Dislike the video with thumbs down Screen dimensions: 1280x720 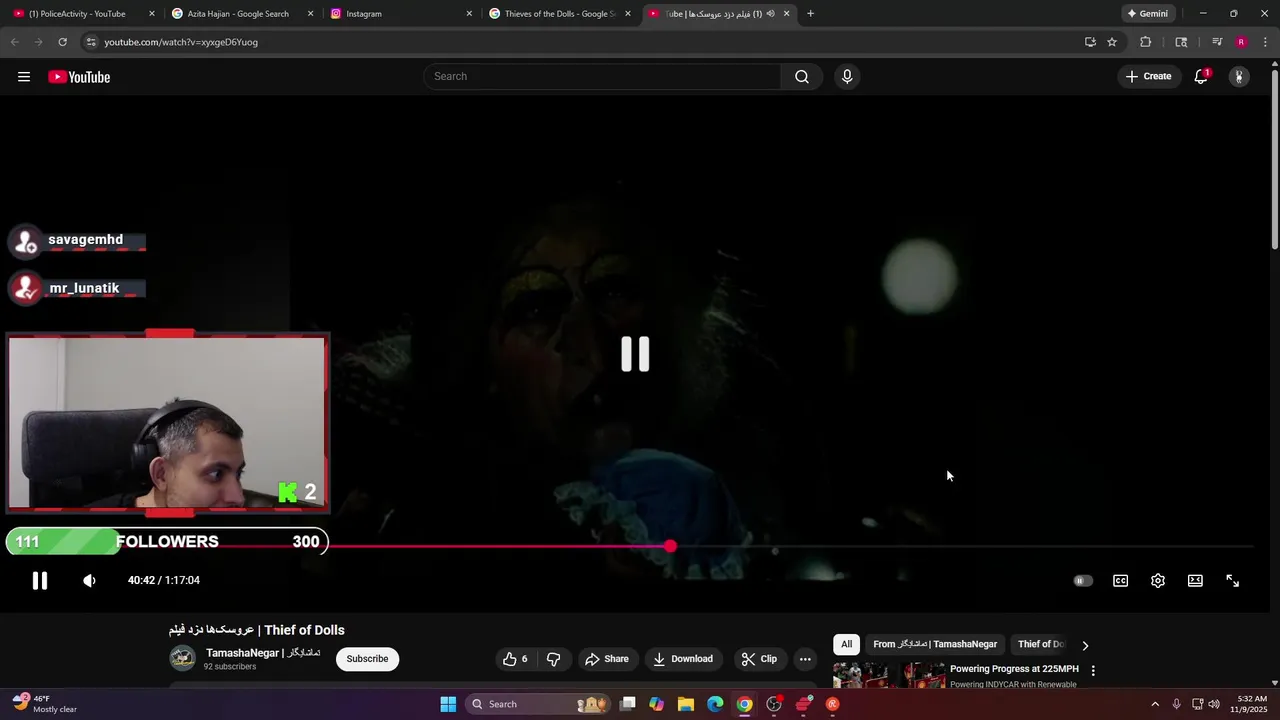click(x=553, y=659)
